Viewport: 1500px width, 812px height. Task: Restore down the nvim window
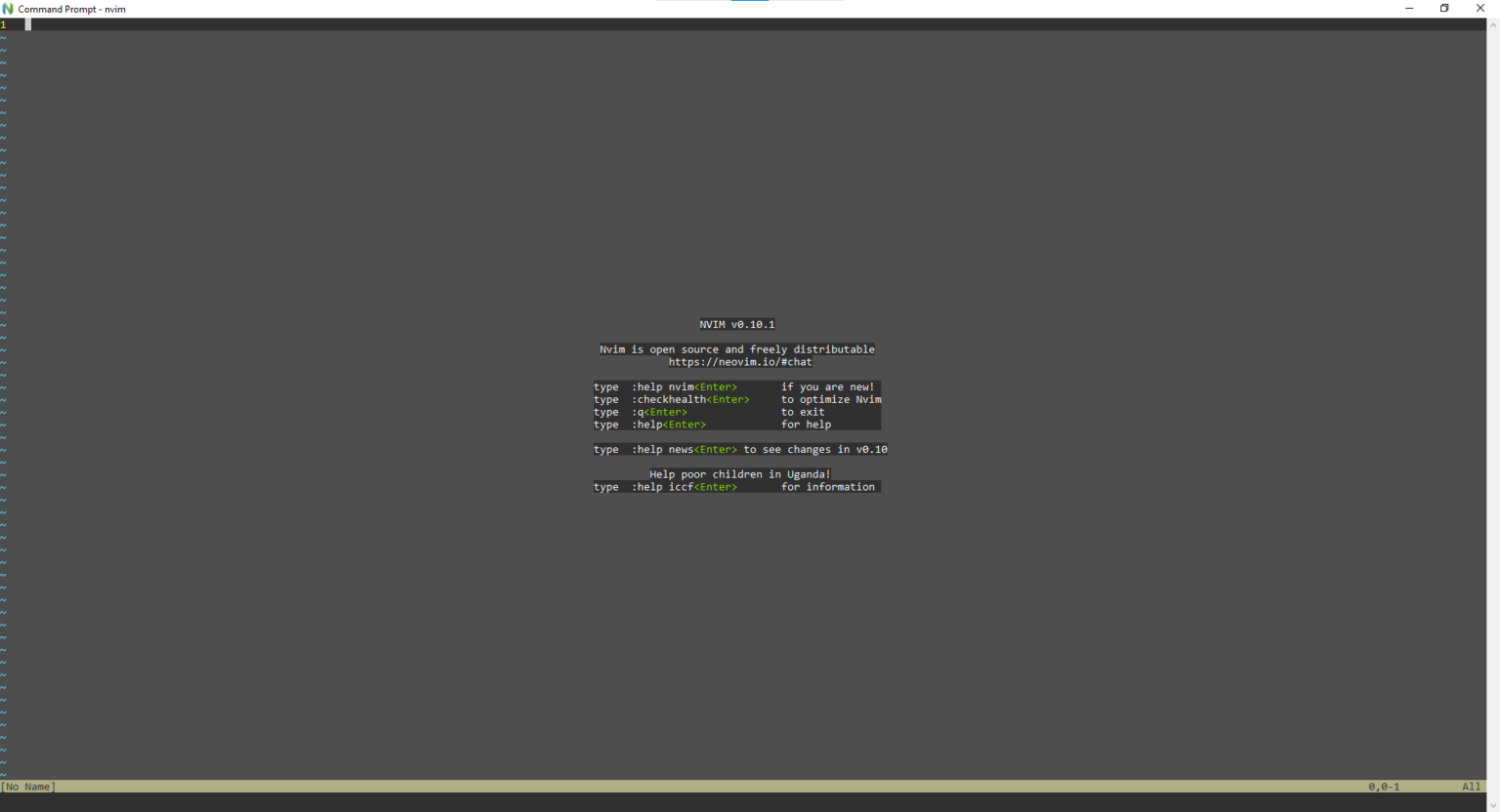pyautogui.click(x=1444, y=9)
